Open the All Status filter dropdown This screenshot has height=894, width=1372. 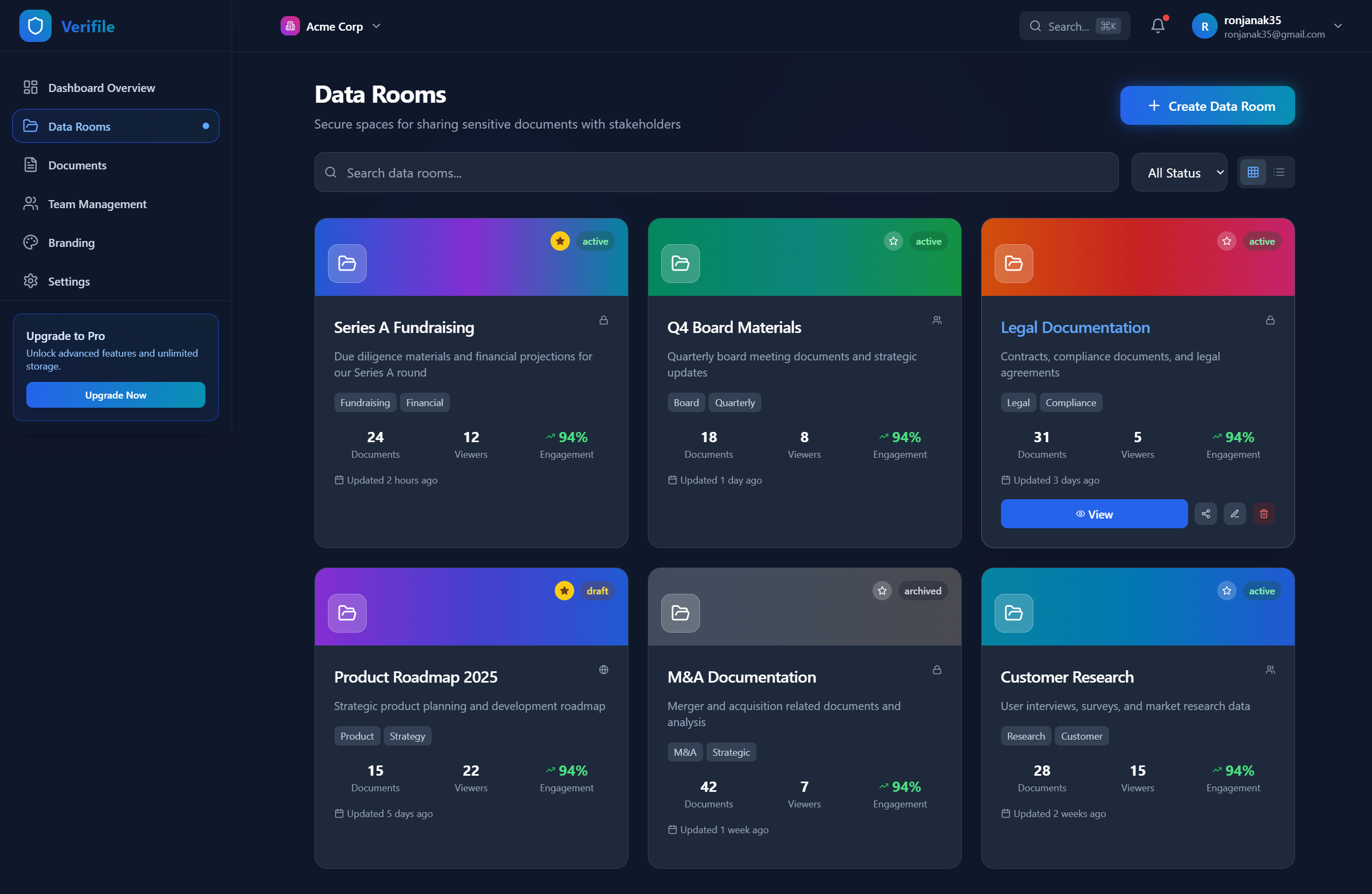tap(1179, 173)
